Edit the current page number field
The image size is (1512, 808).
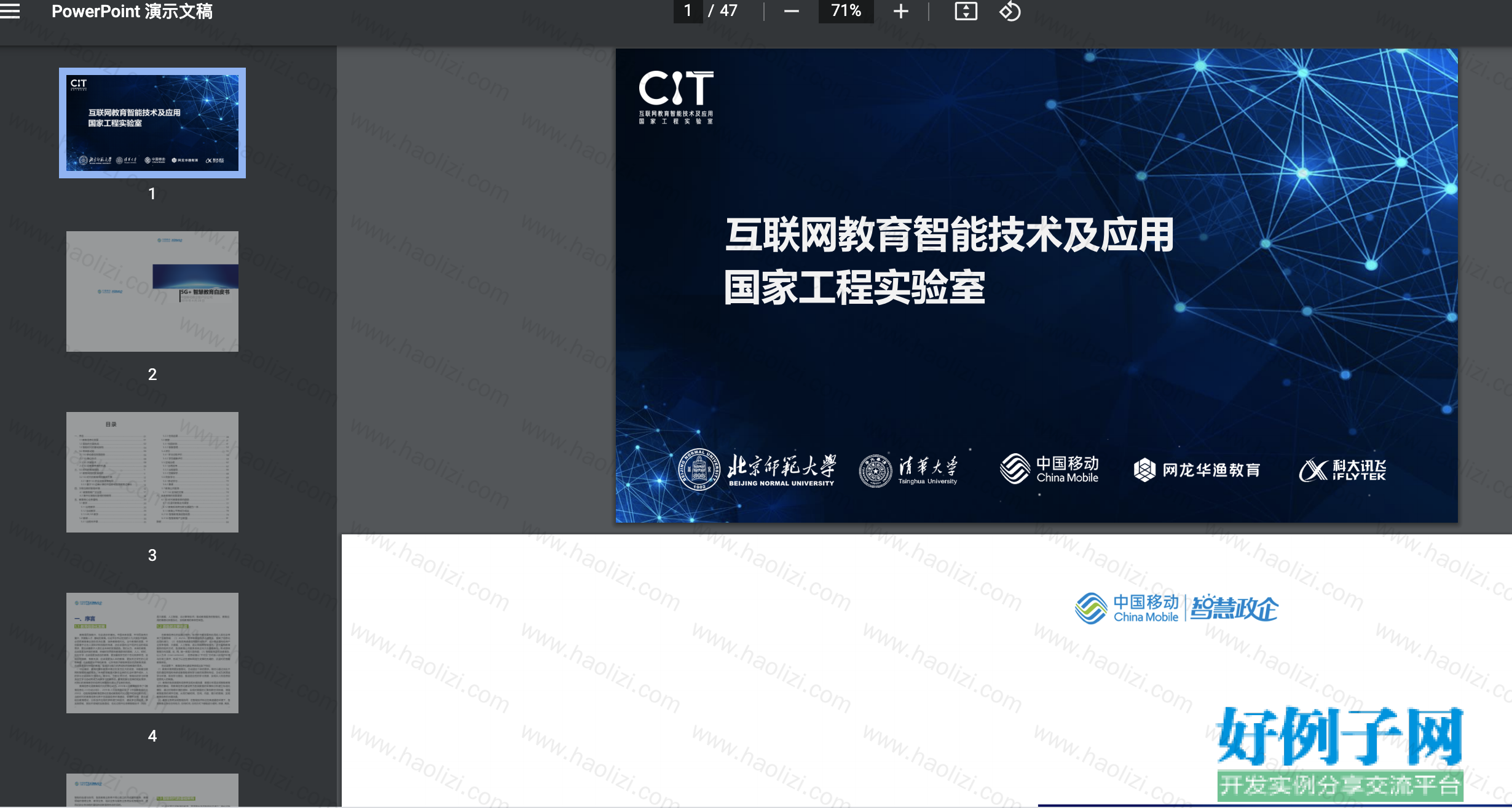688,11
